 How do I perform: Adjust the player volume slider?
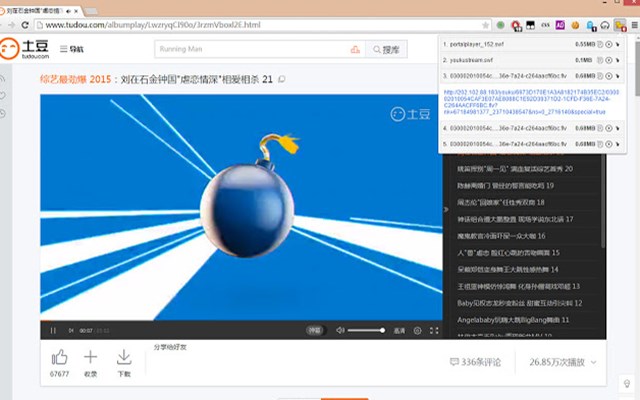366,330
